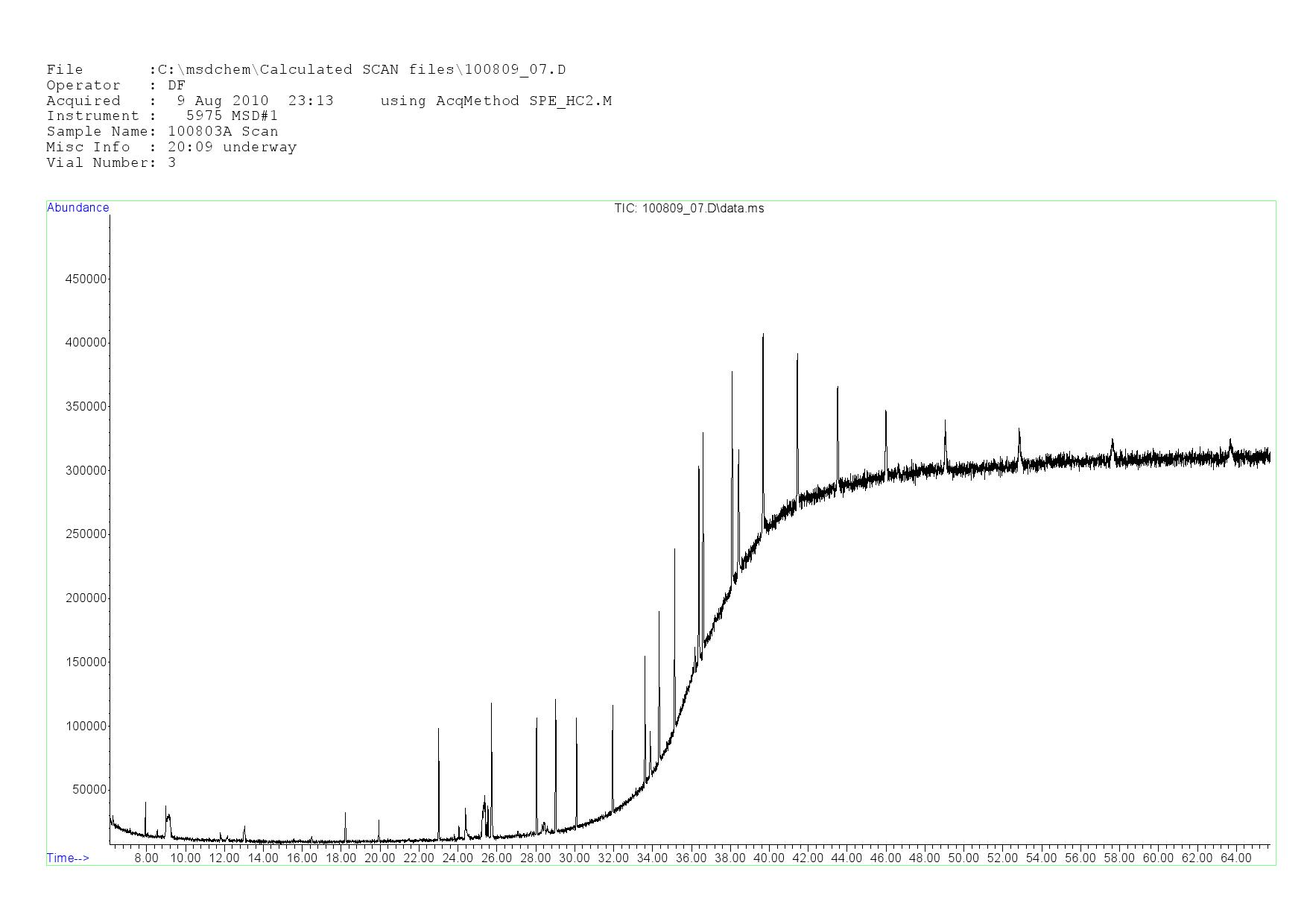Viewport: 1307px width, 924px height.
Task: Click the 450000 abundance tick label
Action: 86,279
